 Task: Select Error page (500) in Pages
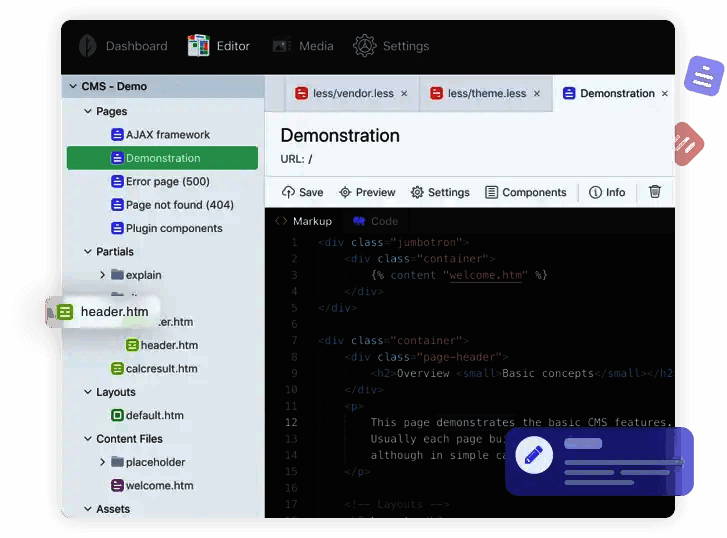pyautogui.click(x=167, y=182)
